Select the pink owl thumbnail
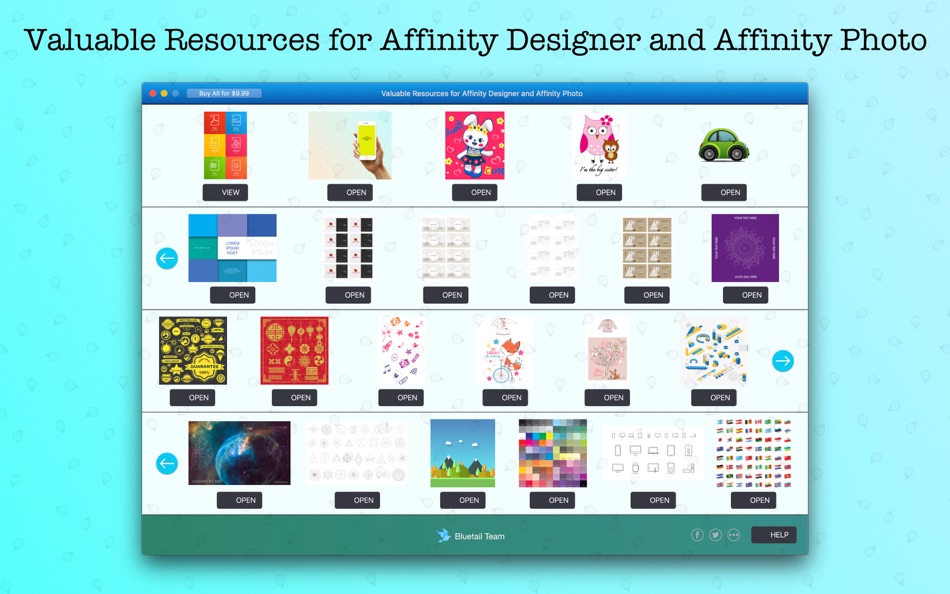950x594 pixels. point(600,145)
